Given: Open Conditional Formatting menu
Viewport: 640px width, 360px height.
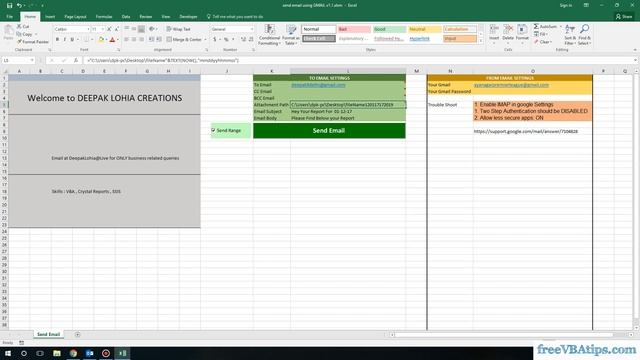Looking at the screenshot, I should [269, 35].
